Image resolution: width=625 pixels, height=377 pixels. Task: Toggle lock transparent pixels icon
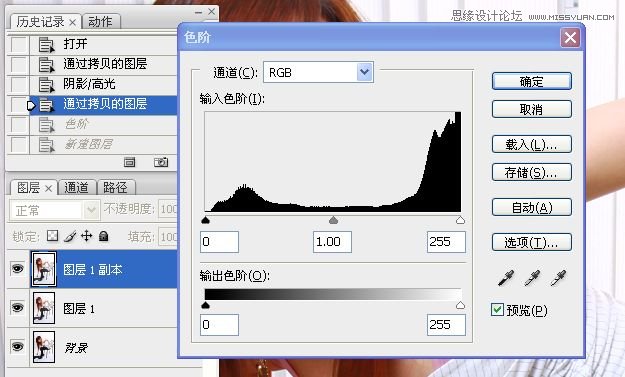point(52,236)
